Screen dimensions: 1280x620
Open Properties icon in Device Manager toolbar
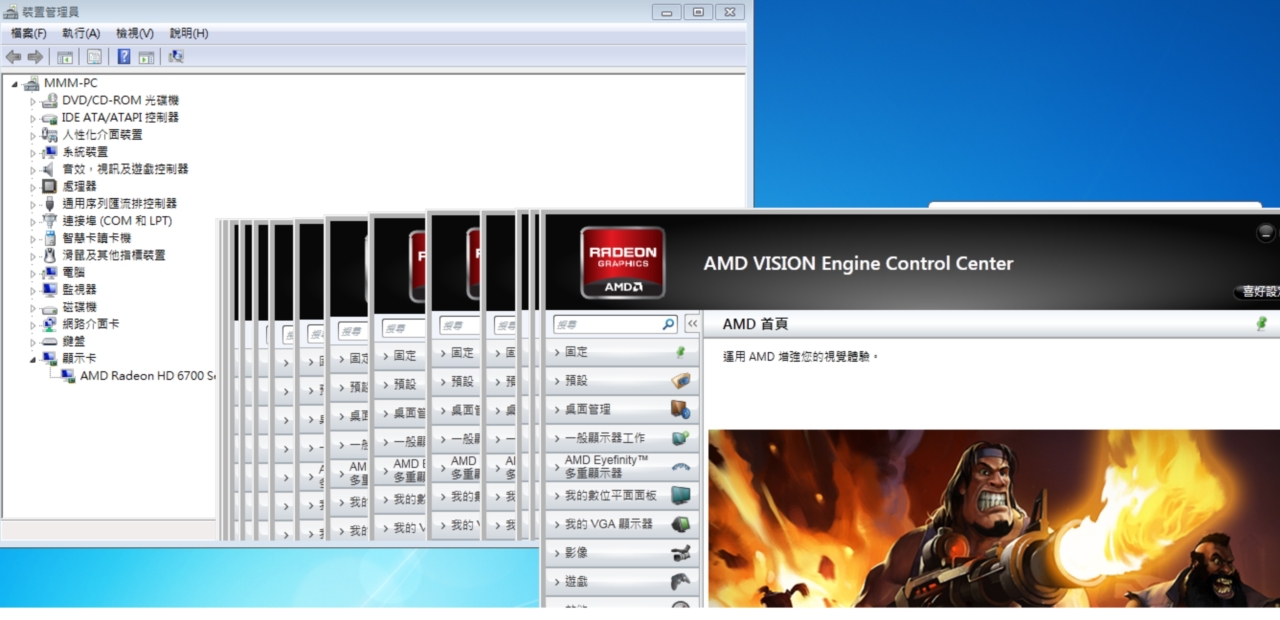click(94, 57)
